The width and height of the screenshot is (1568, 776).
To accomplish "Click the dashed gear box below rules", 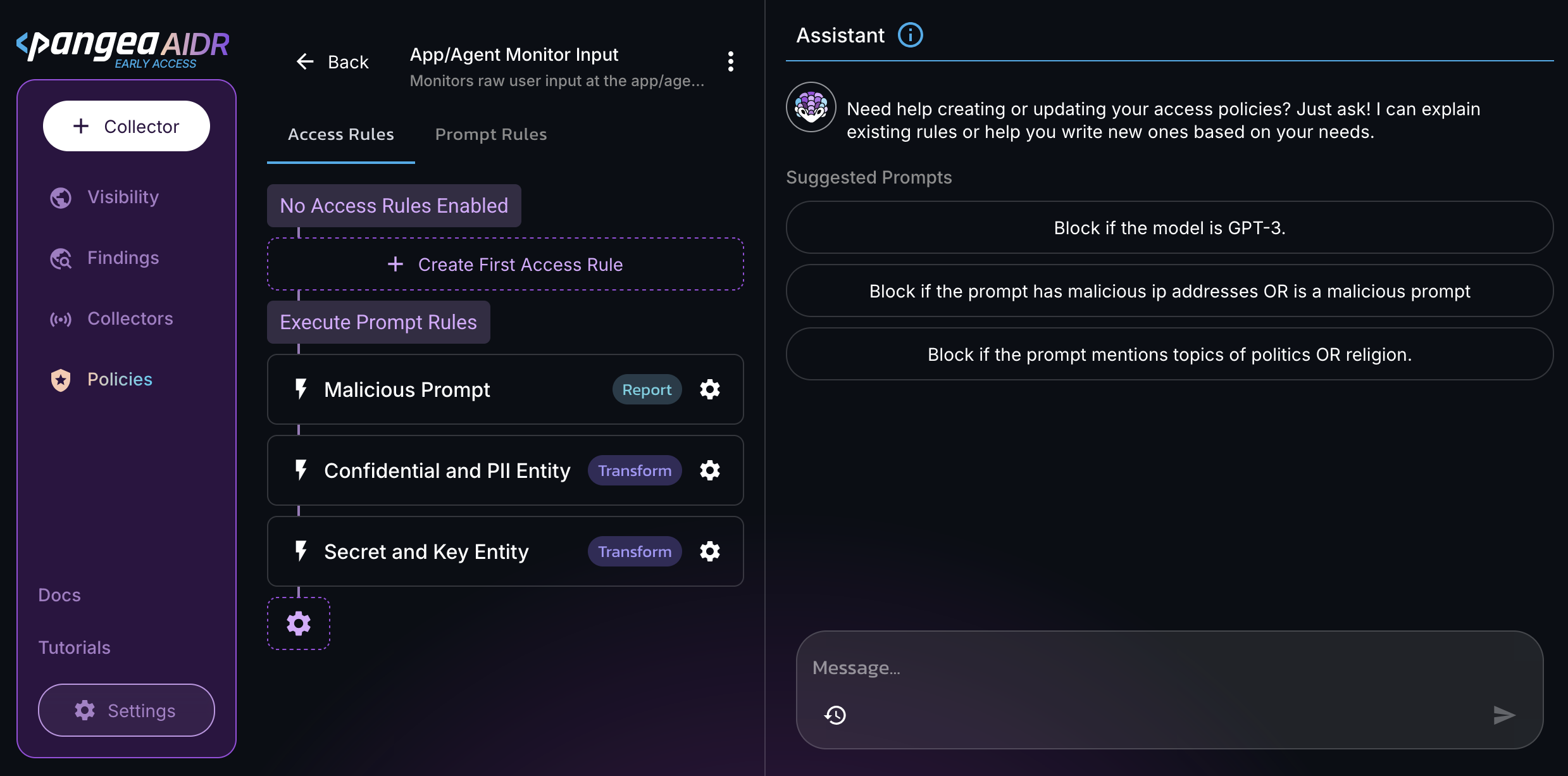I will [x=299, y=623].
